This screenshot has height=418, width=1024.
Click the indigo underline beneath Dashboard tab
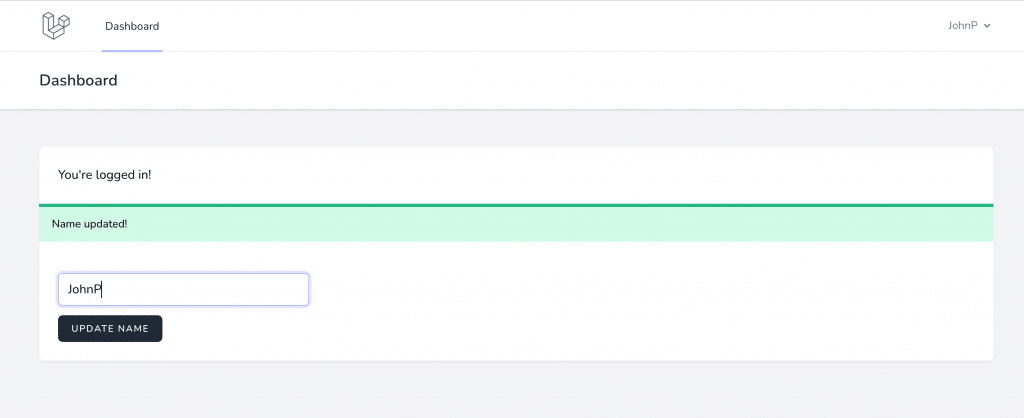click(x=132, y=49)
